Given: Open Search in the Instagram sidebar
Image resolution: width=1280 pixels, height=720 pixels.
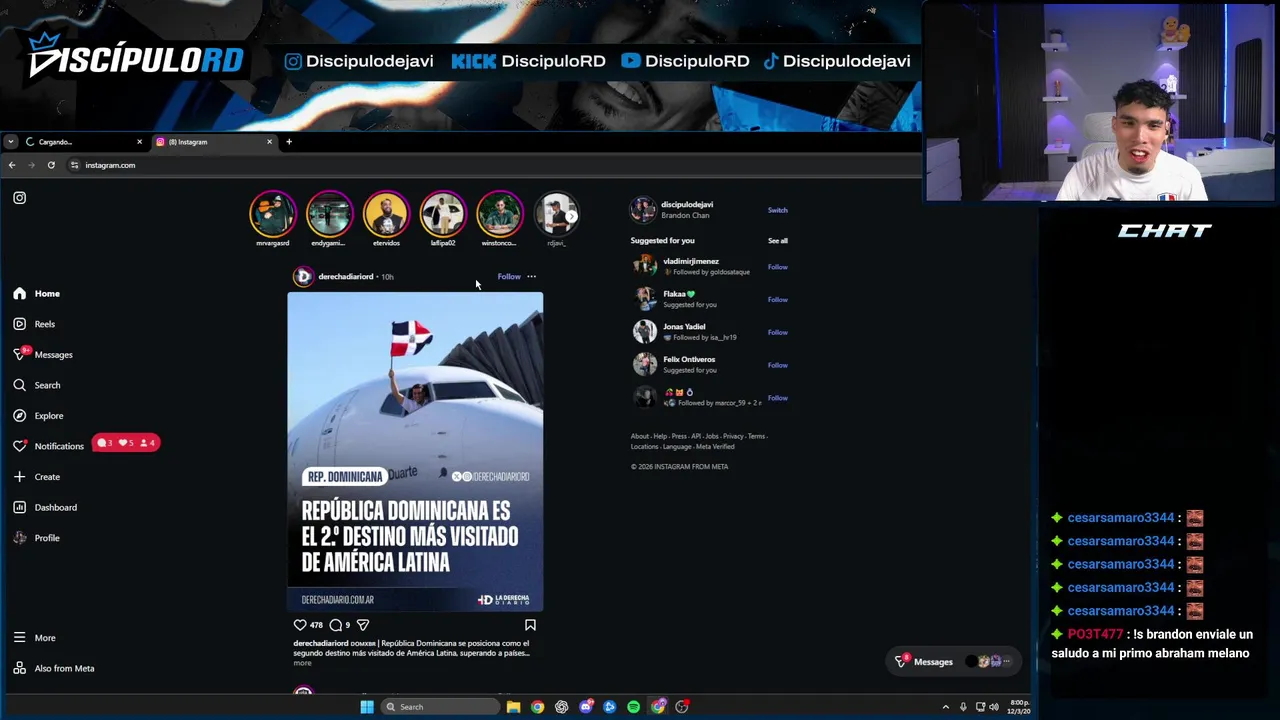Looking at the screenshot, I should click(x=37, y=385).
